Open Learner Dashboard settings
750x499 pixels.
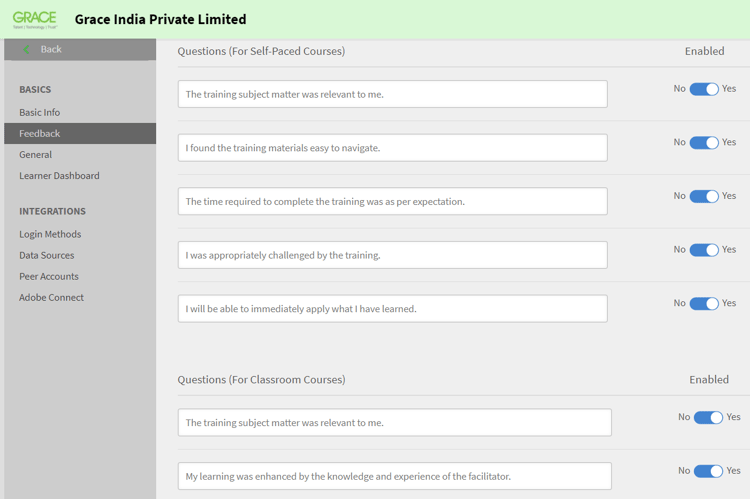pos(59,175)
